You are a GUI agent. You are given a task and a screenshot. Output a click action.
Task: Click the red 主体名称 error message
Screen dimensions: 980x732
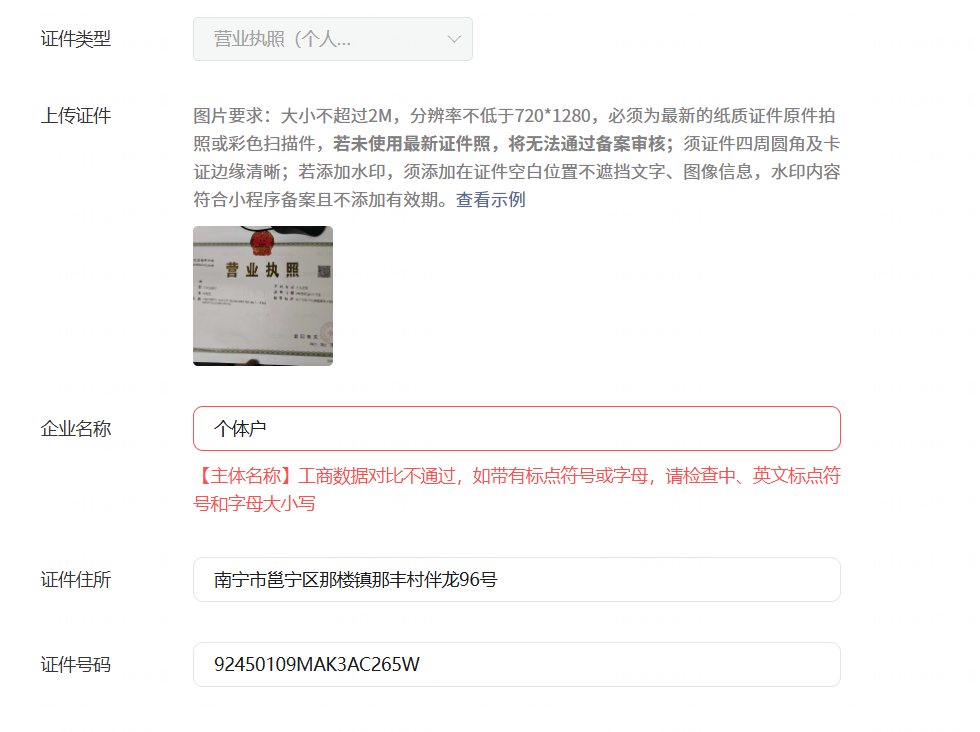[516, 489]
